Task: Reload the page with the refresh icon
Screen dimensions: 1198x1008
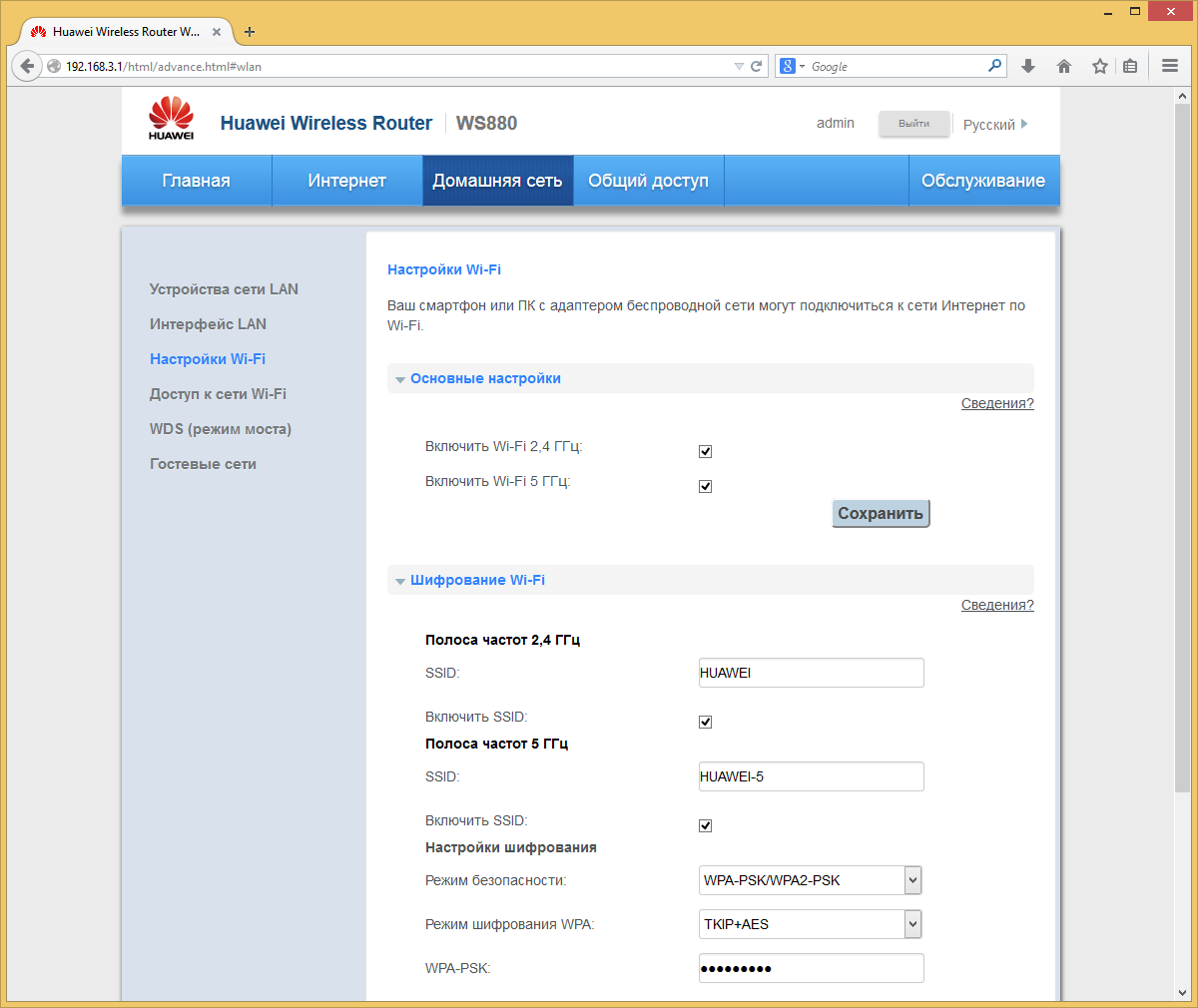Action: tap(757, 67)
